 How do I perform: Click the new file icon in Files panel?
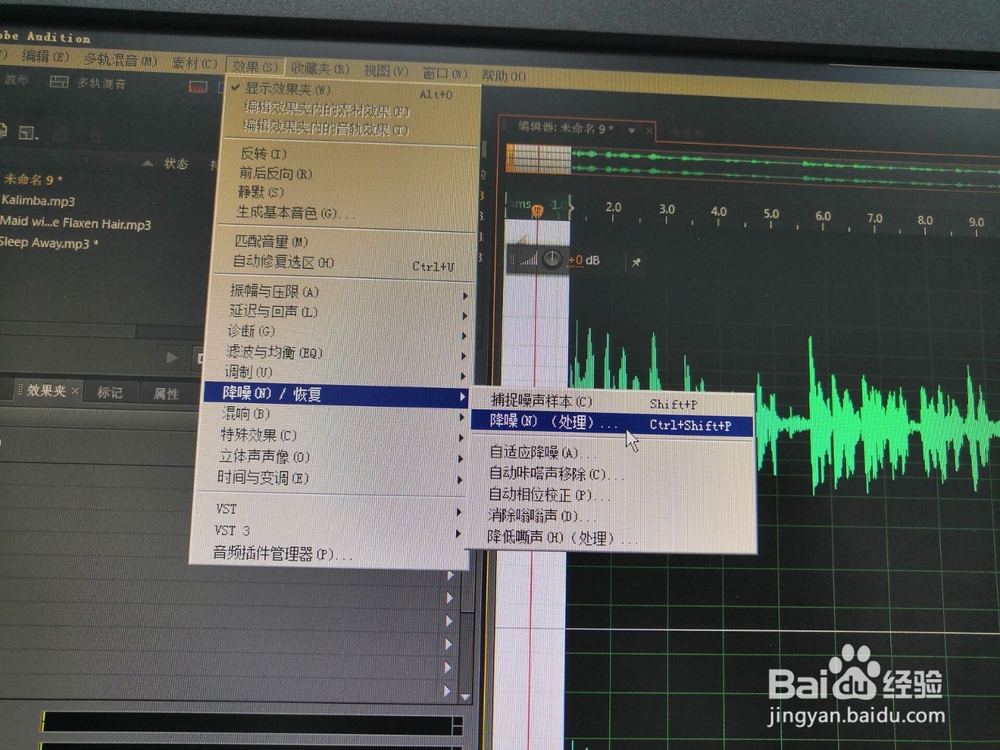pyautogui.click(x=28, y=133)
